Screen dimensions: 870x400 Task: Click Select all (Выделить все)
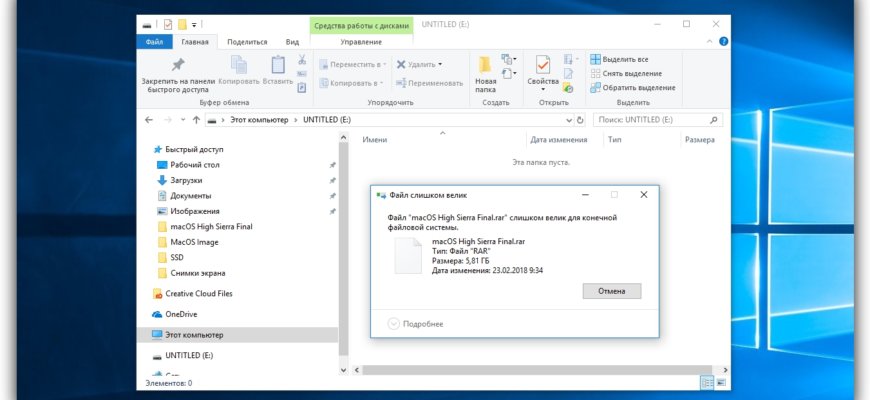click(x=619, y=59)
